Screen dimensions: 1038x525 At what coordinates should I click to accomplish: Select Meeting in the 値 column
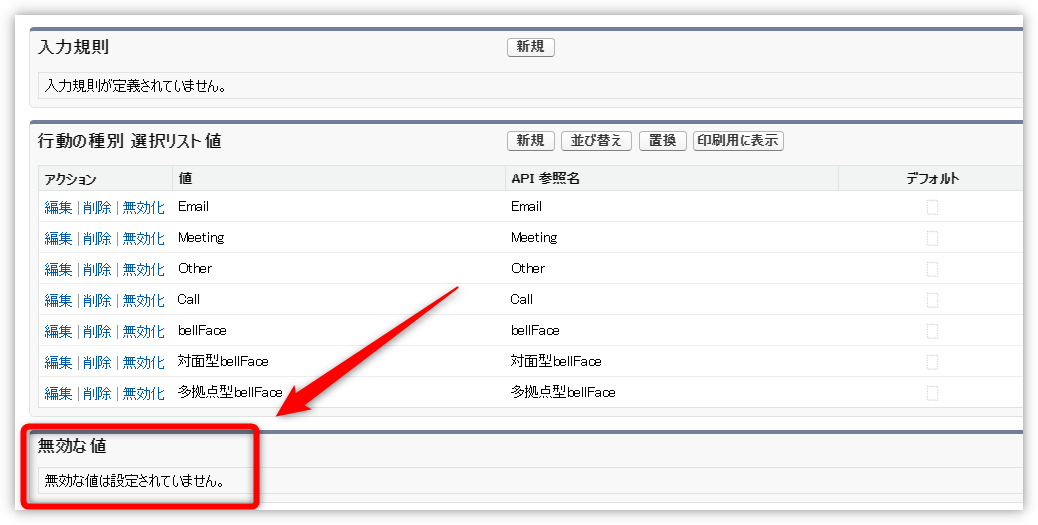click(x=201, y=238)
